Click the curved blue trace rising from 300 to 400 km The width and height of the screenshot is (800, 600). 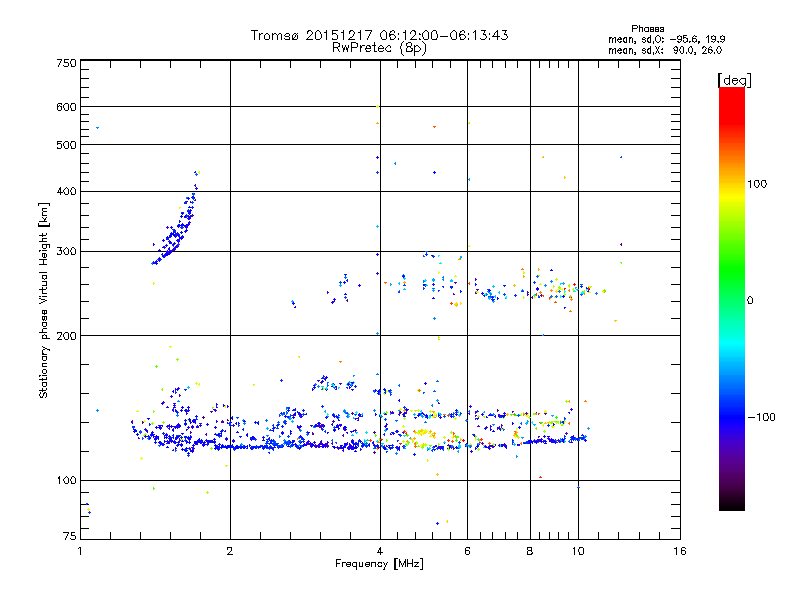tap(176, 232)
